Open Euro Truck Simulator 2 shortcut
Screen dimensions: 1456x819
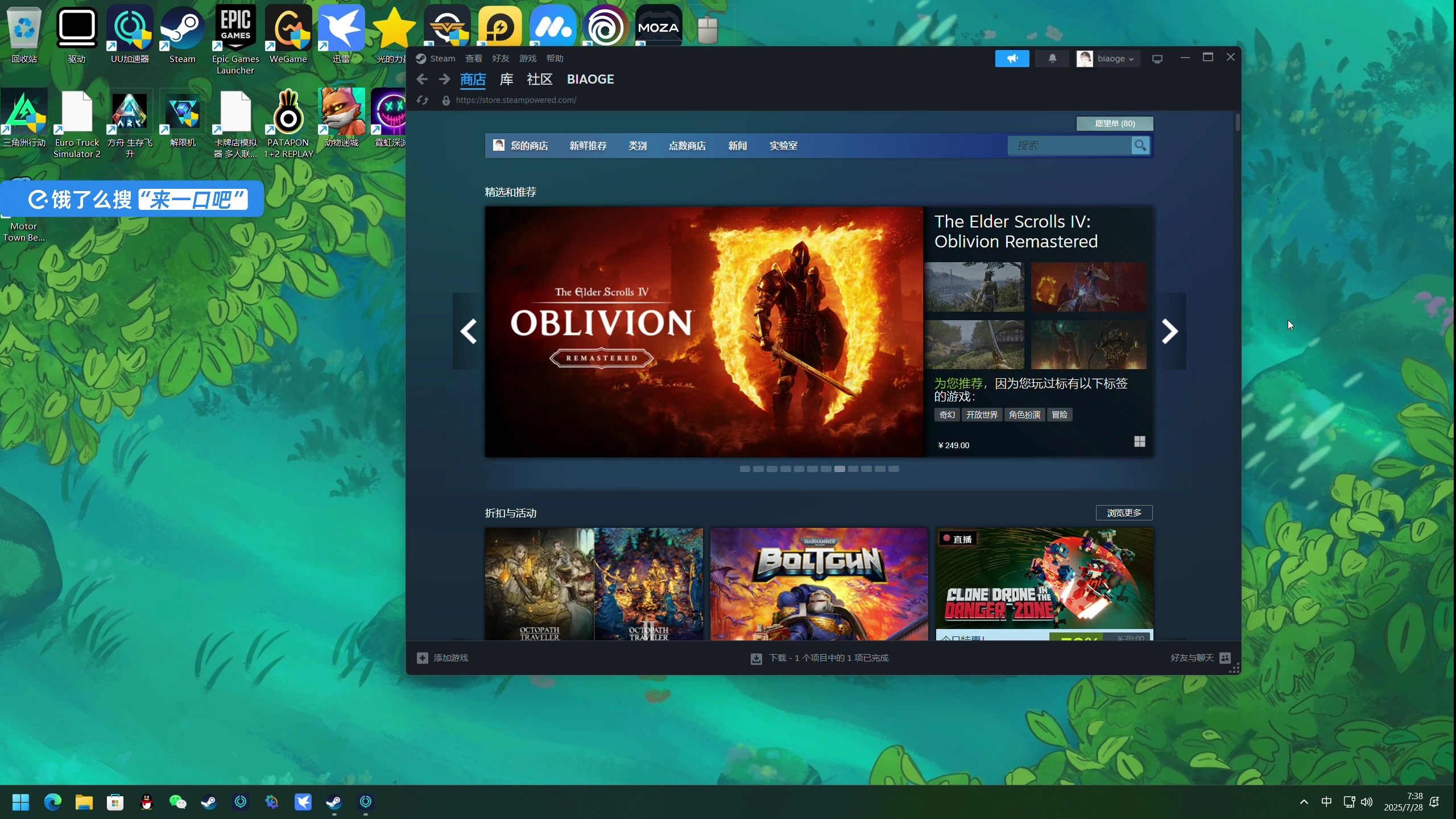click(77, 123)
